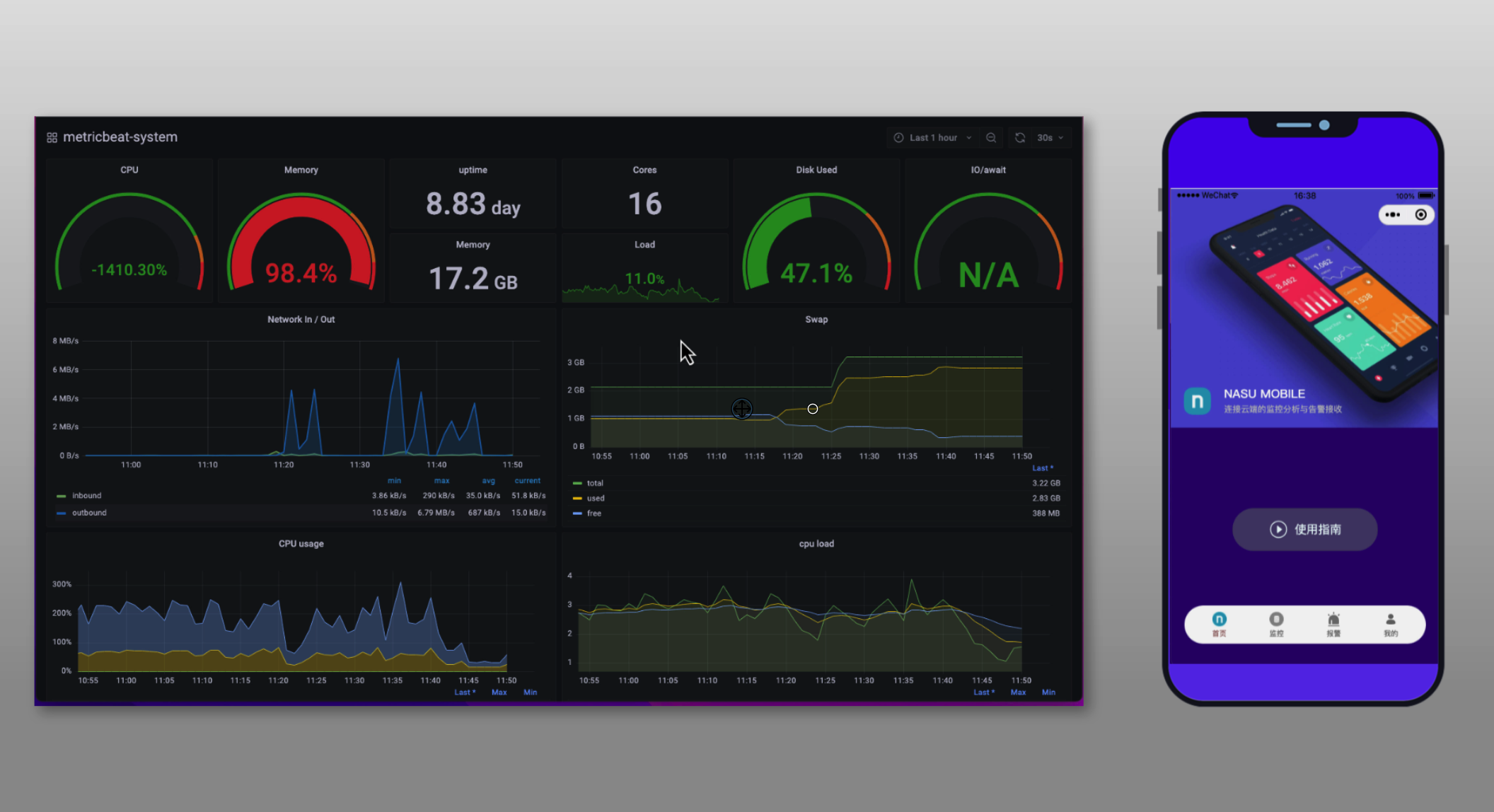Open the uptime panel title menu
The width and height of the screenshot is (1494, 812).
(473, 170)
